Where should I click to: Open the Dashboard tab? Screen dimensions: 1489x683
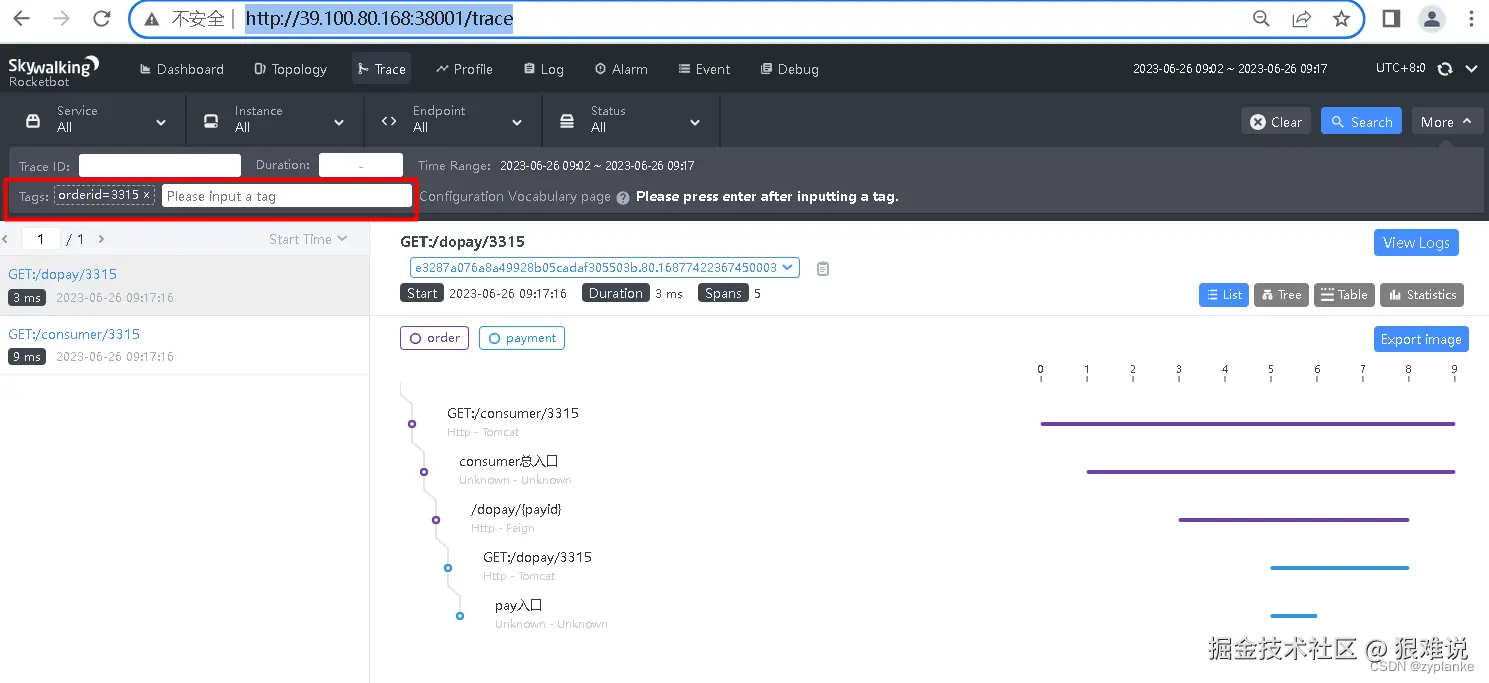tap(182, 69)
